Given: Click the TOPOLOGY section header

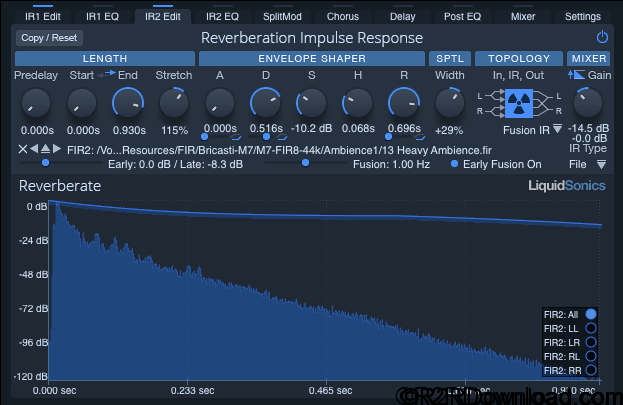Looking at the screenshot, I should (x=519, y=58).
